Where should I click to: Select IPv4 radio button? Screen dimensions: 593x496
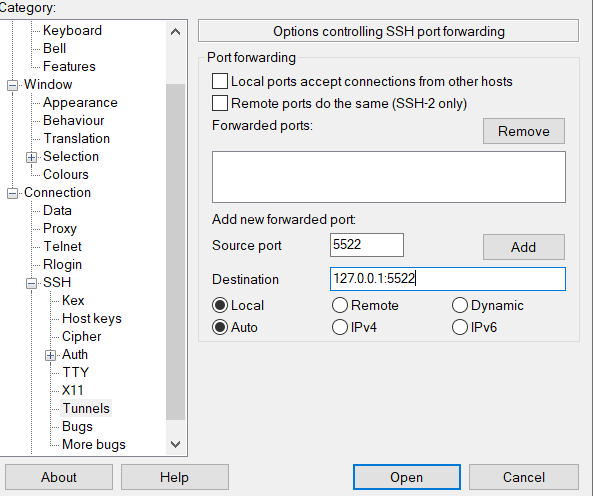pos(340,327)
